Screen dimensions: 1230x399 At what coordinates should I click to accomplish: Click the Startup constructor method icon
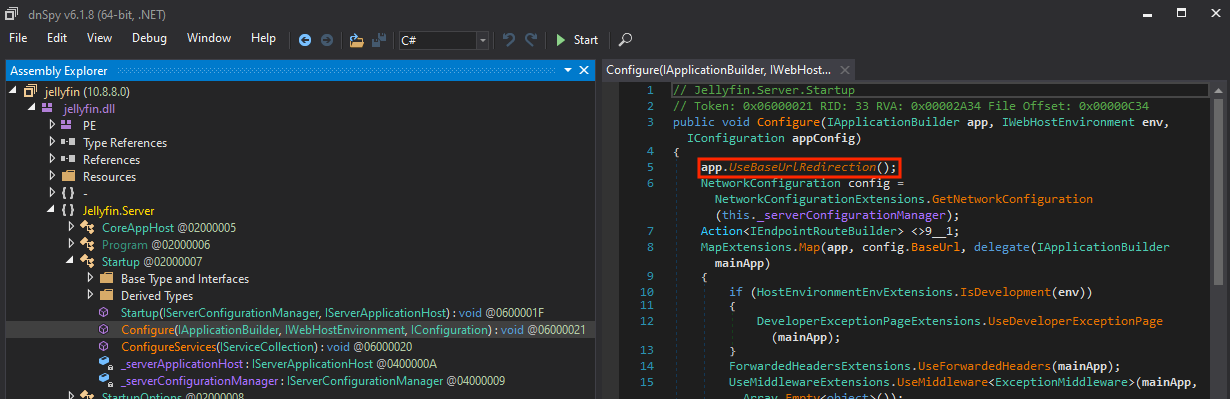coord(104,313)
